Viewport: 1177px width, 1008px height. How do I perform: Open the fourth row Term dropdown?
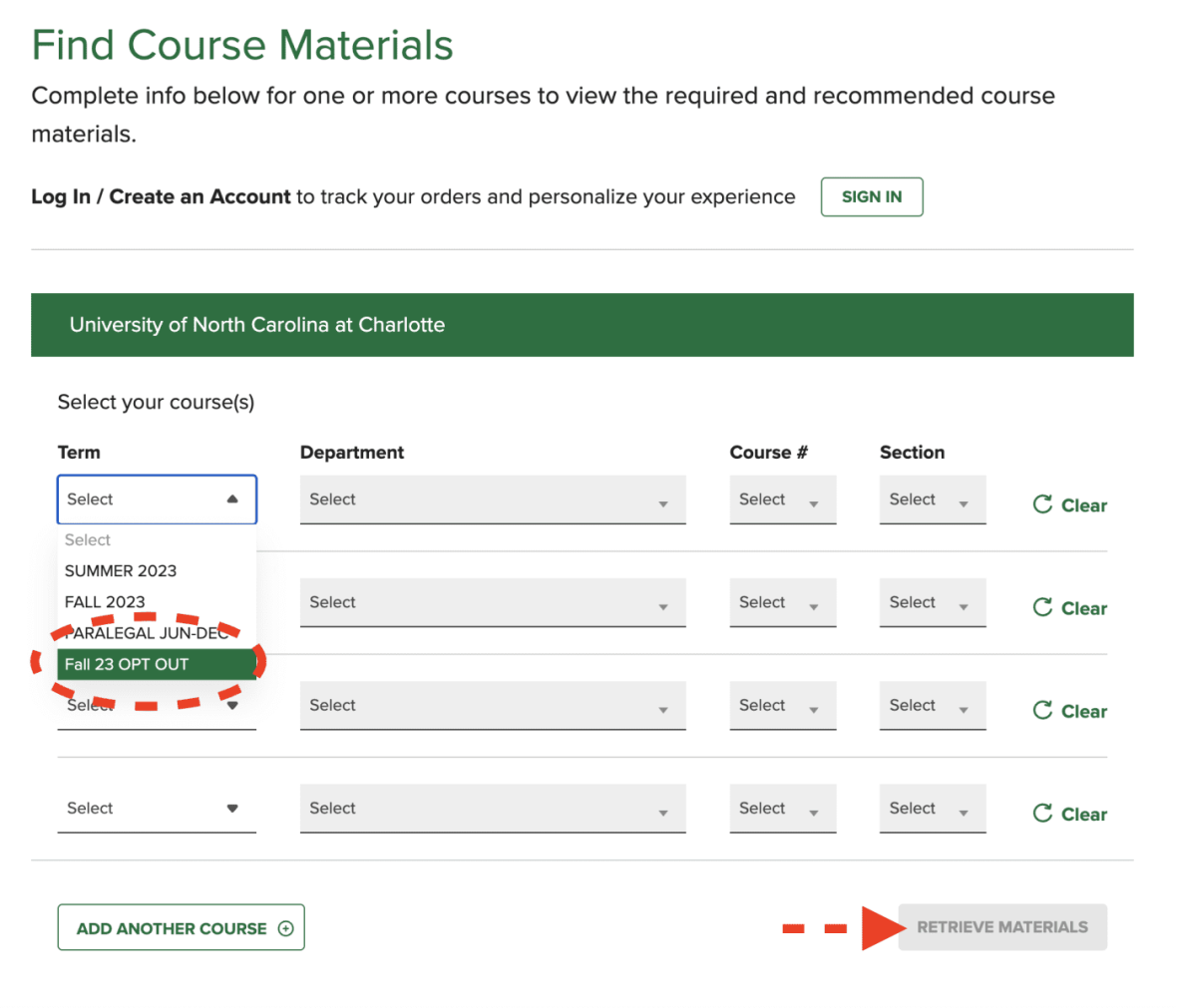click(157, 809)
